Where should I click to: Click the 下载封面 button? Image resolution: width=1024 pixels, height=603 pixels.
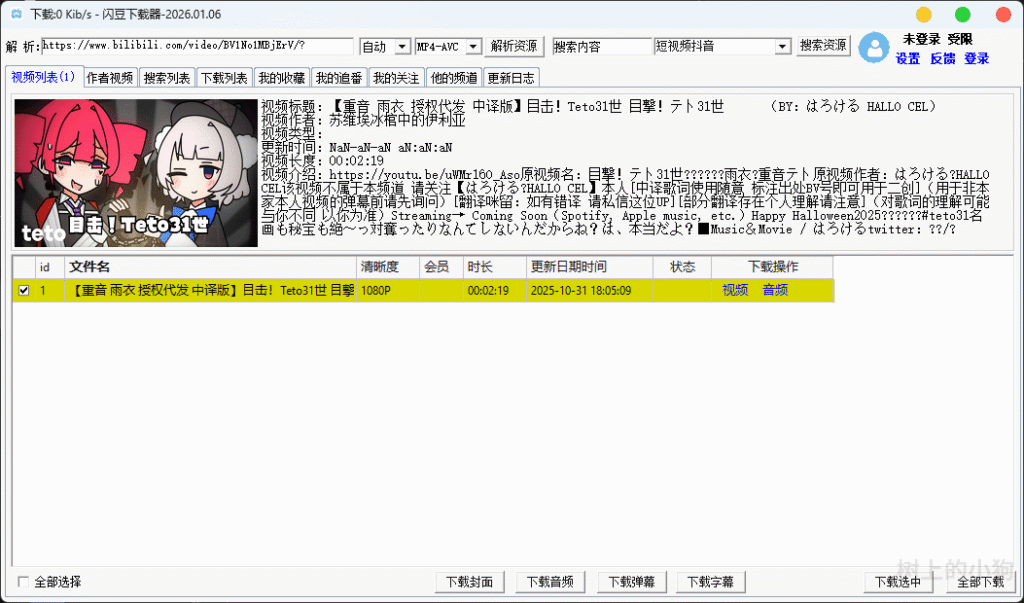pos(469,582)
